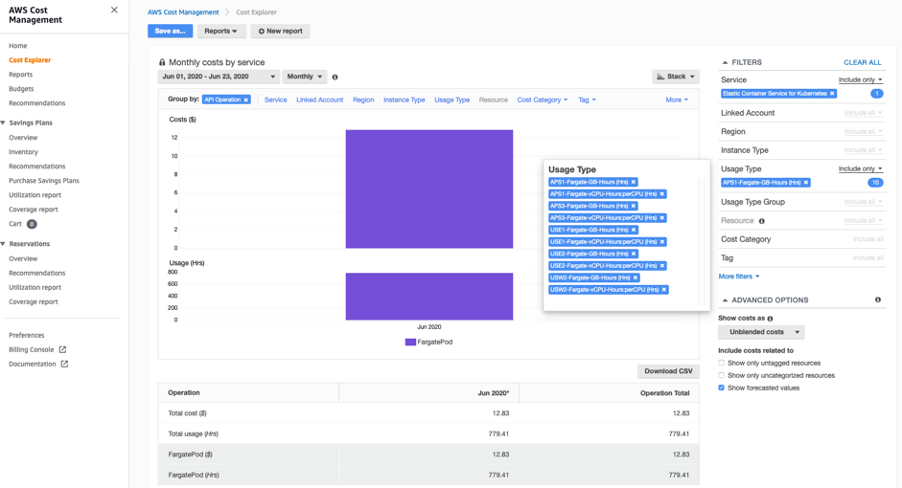Viewport: 902px width, 488px height.
Task: Collapse the Filters panel
Action: (x=724, y=62)
